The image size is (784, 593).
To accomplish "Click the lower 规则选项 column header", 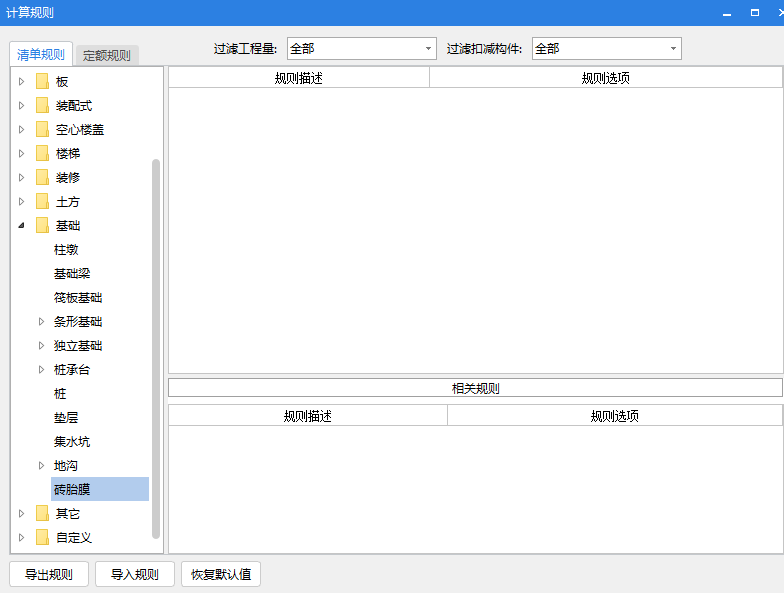I will (614, 416).
